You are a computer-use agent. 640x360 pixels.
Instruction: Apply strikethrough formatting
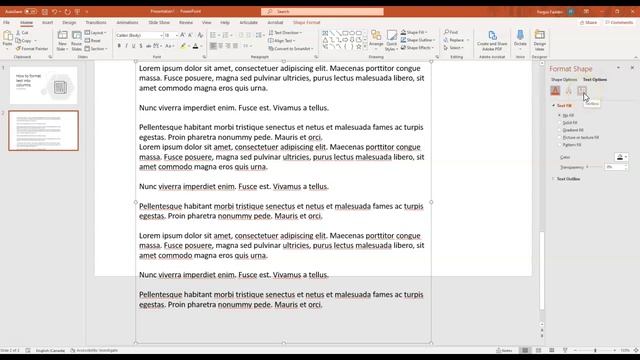tap(148, 46)
